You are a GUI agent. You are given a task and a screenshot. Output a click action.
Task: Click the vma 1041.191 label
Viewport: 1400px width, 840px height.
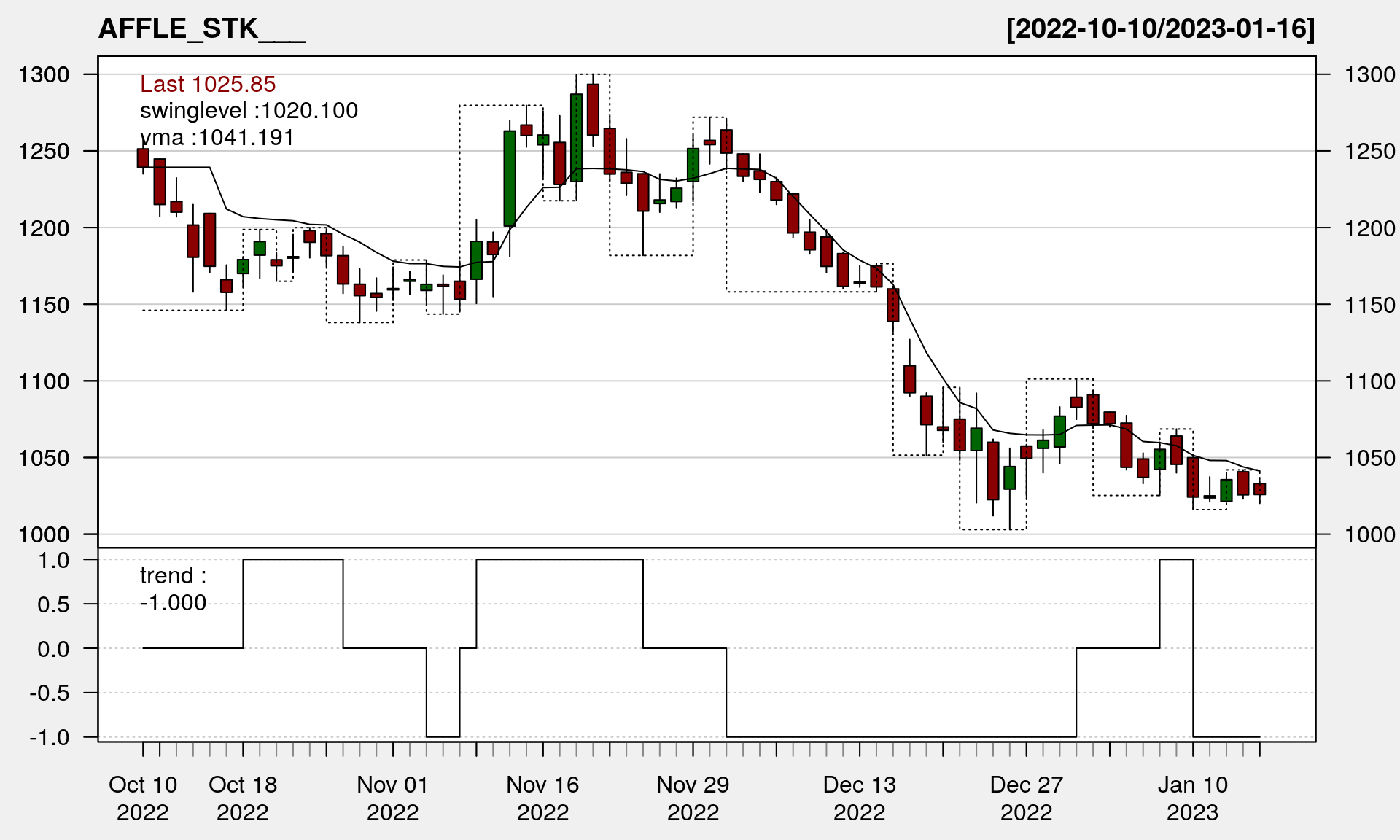point(217,137)
